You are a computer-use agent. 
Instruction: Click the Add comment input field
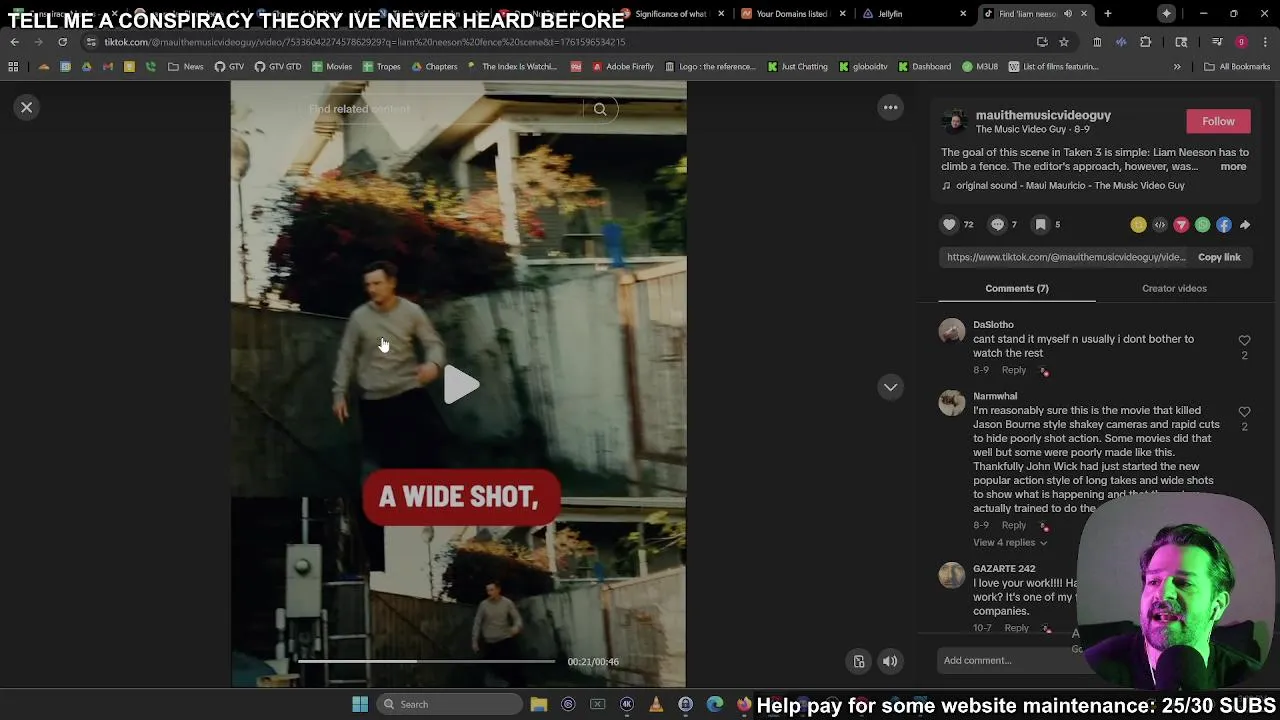1005,660
